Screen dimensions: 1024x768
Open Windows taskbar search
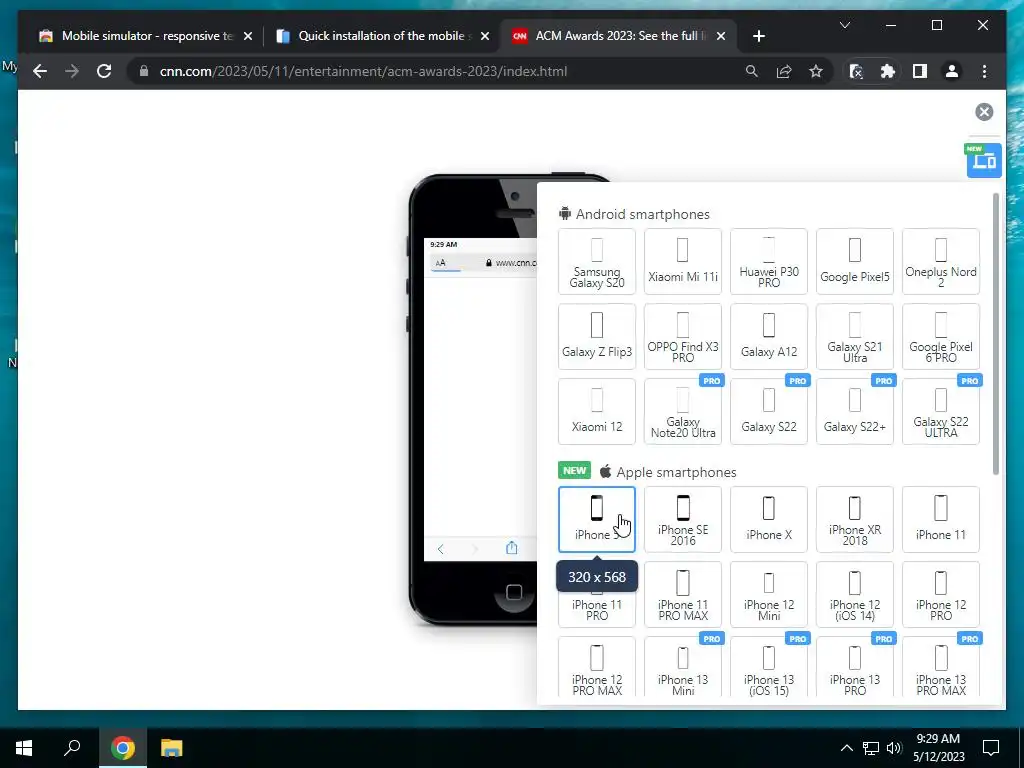72,748
